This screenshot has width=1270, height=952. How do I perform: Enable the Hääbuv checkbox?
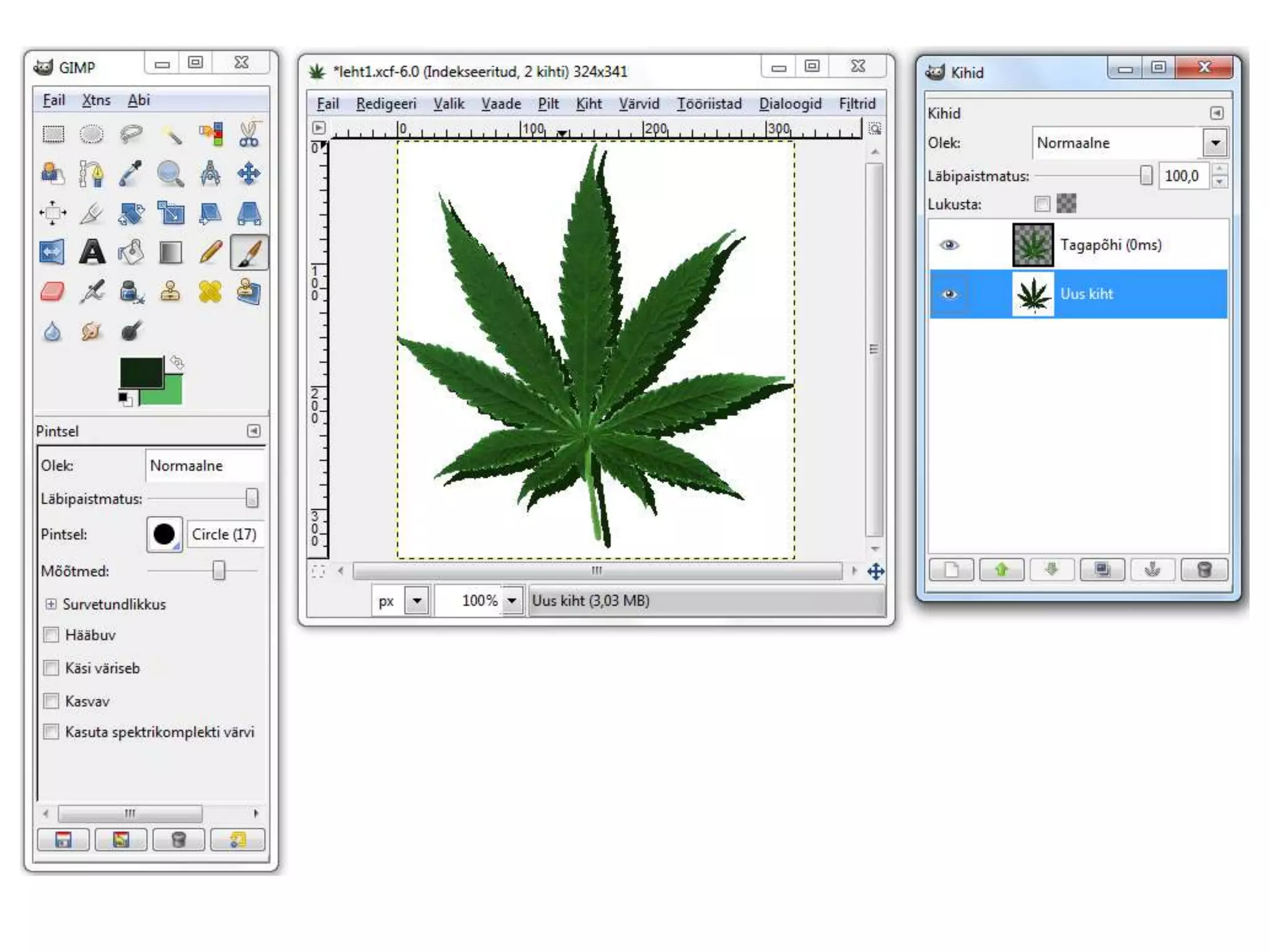tap(51, 635)
